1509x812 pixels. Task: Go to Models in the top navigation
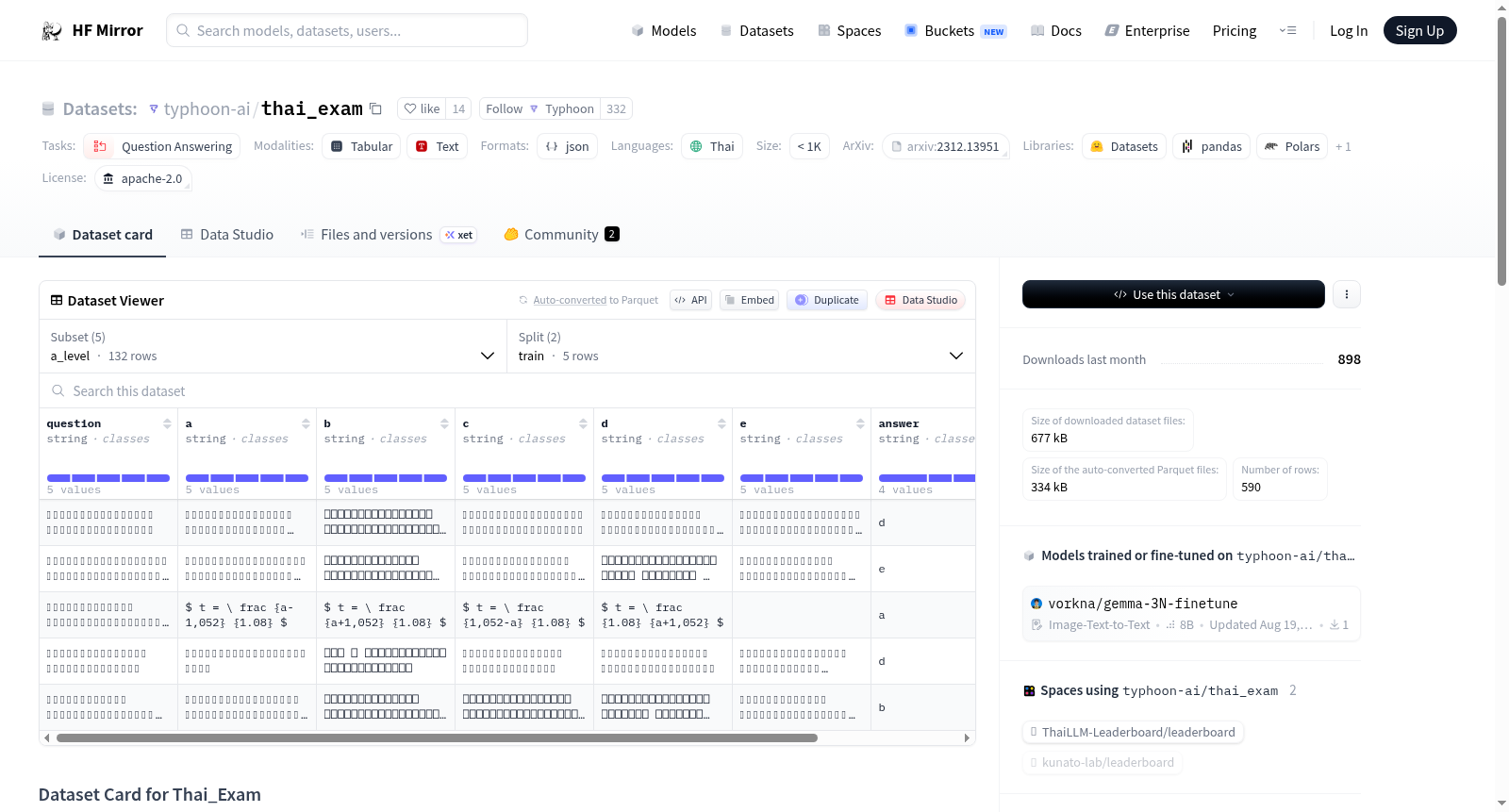664,30
